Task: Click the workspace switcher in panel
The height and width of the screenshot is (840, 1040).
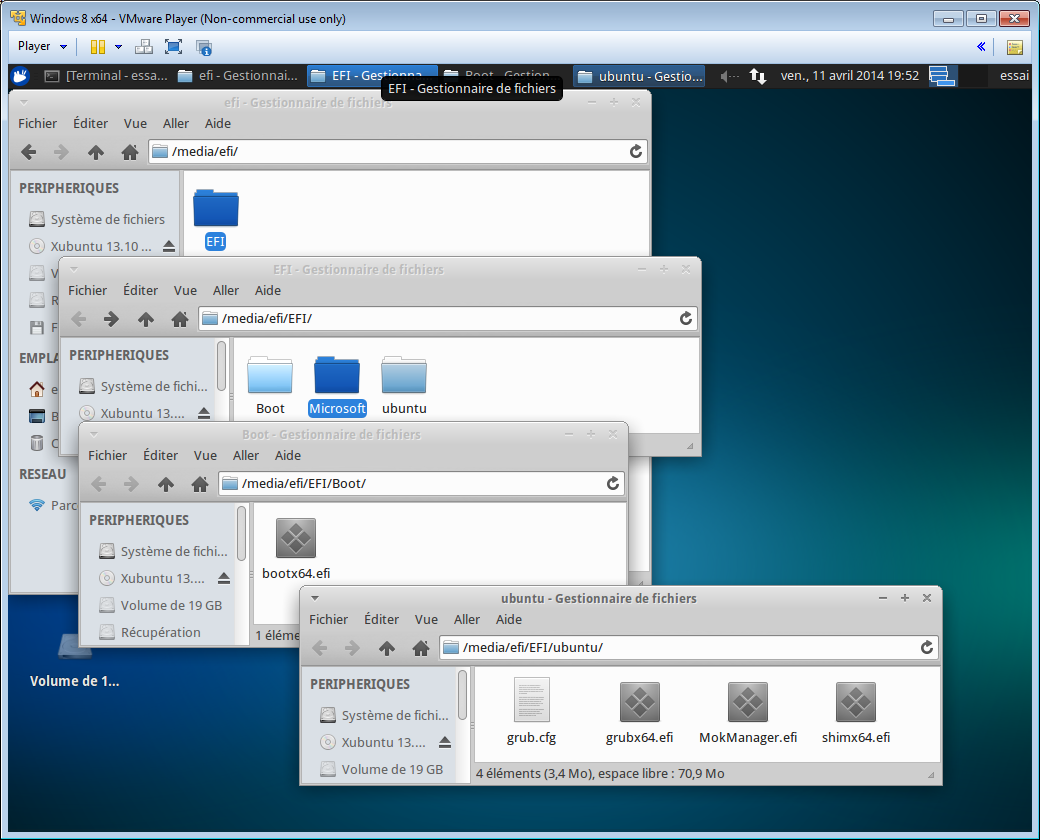Action: tap(942, 76)
